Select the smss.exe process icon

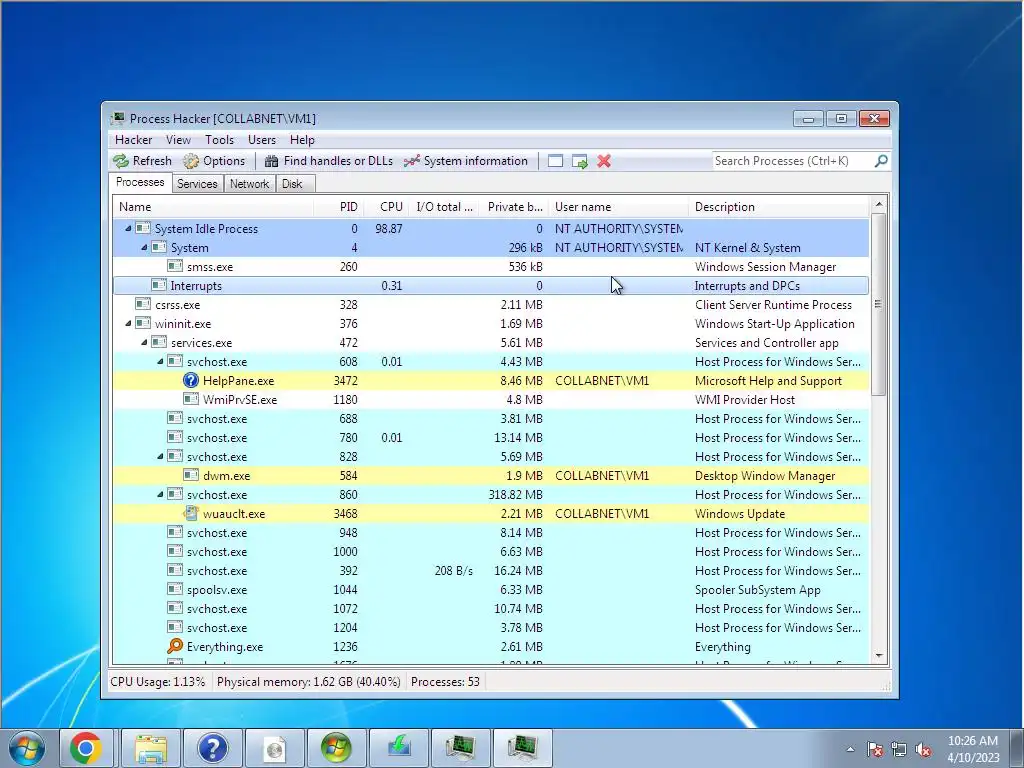point(175,266)
